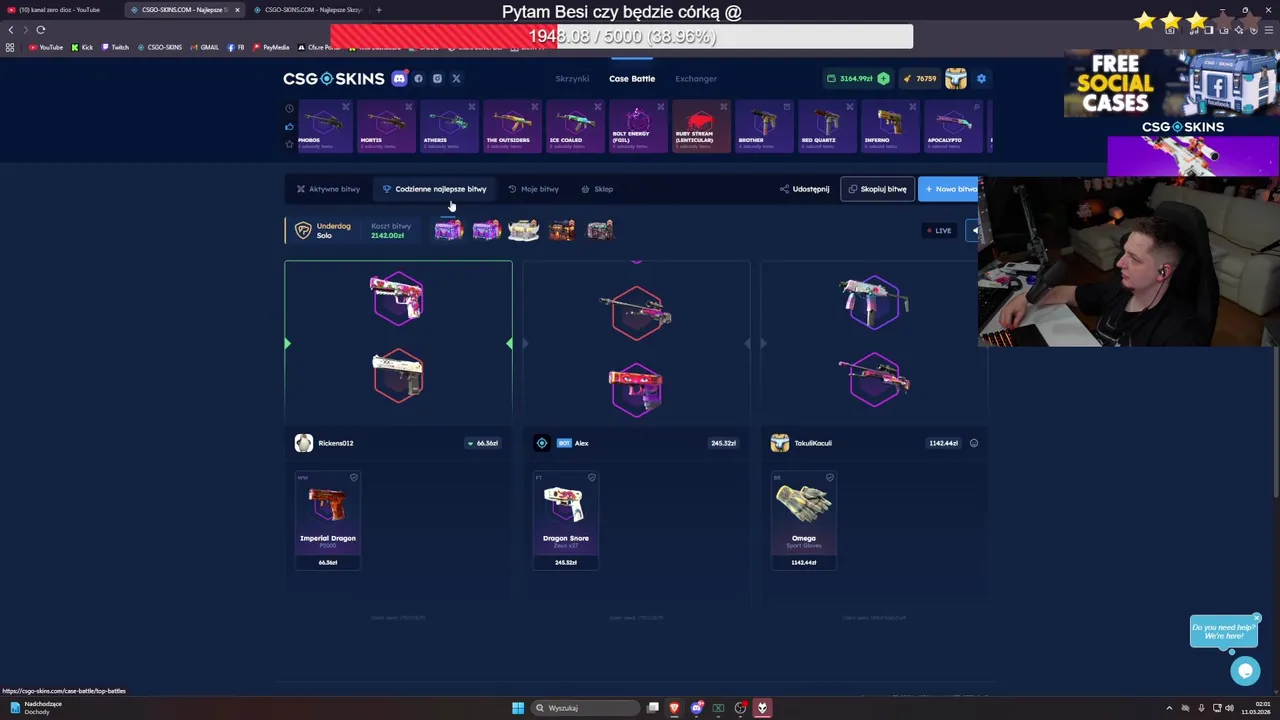Click the shield icon on the Dragon Snore card
The height and width of the screenshot is (720, 1280).
(592, 477)
